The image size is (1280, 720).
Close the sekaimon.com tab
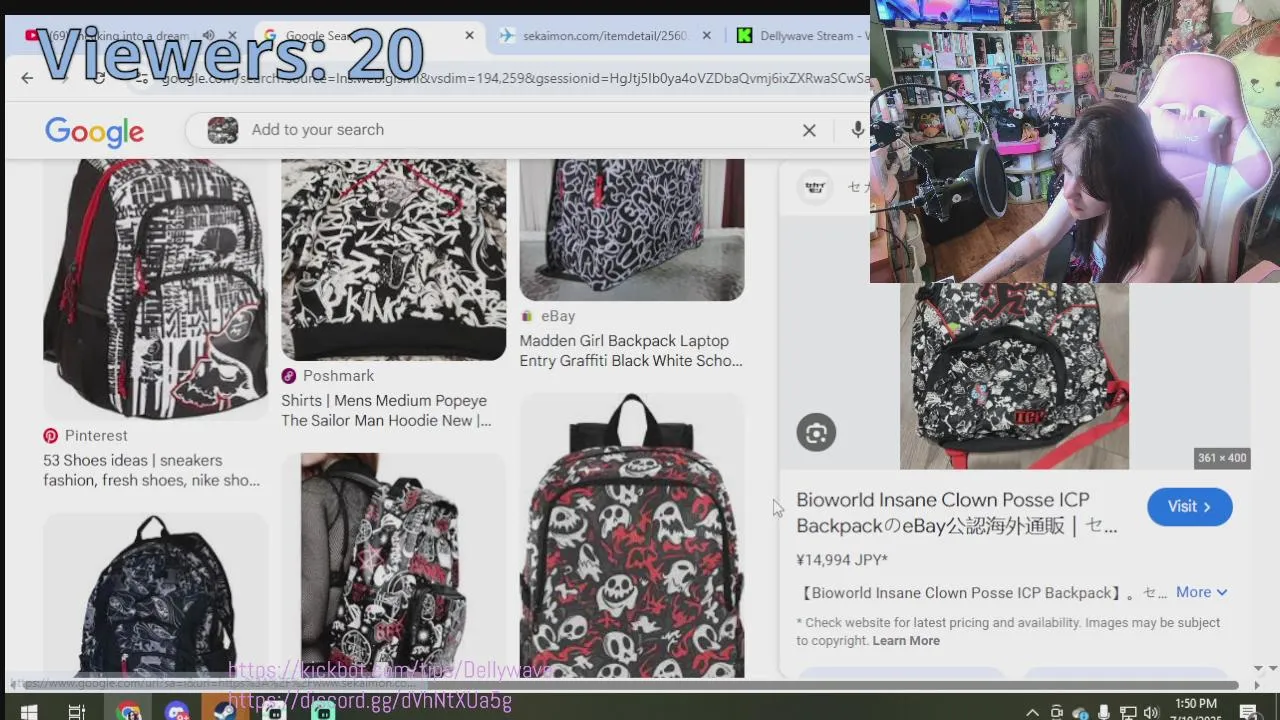tap(706, 35)
